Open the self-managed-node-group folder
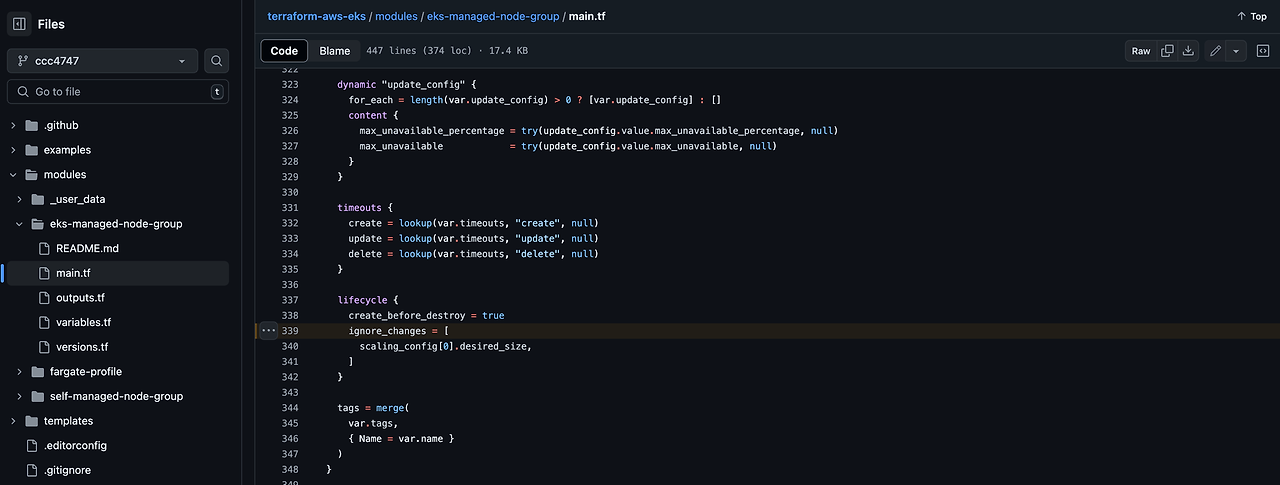The image size is (1280, 485). (116, 396)
